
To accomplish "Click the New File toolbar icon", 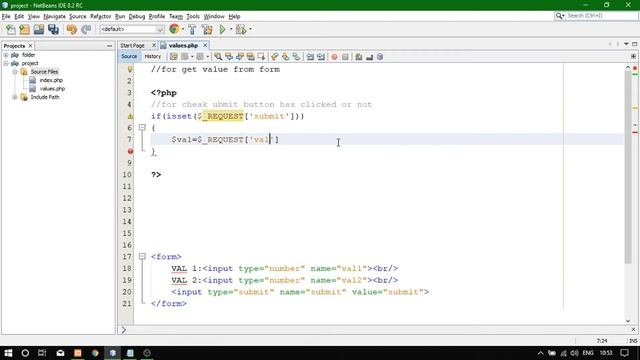I will pos(10,29).
